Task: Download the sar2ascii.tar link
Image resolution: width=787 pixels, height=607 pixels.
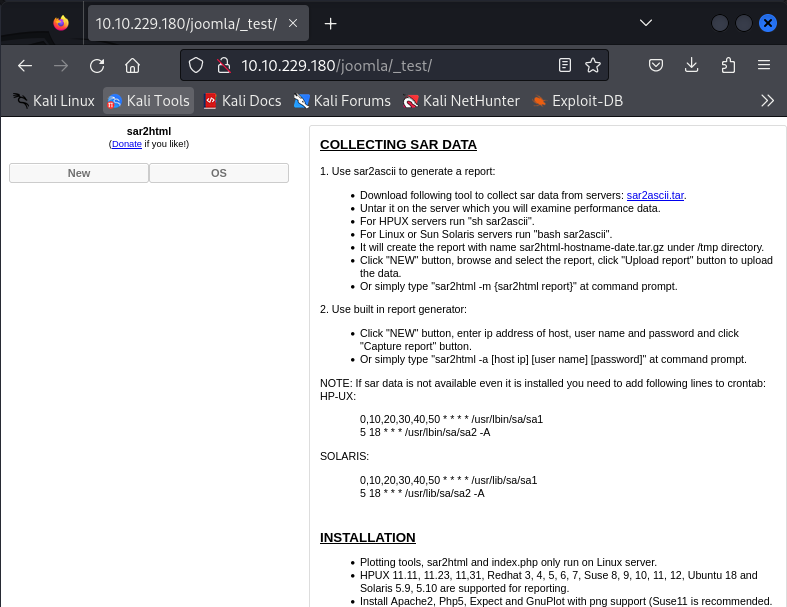Action: 655,195
